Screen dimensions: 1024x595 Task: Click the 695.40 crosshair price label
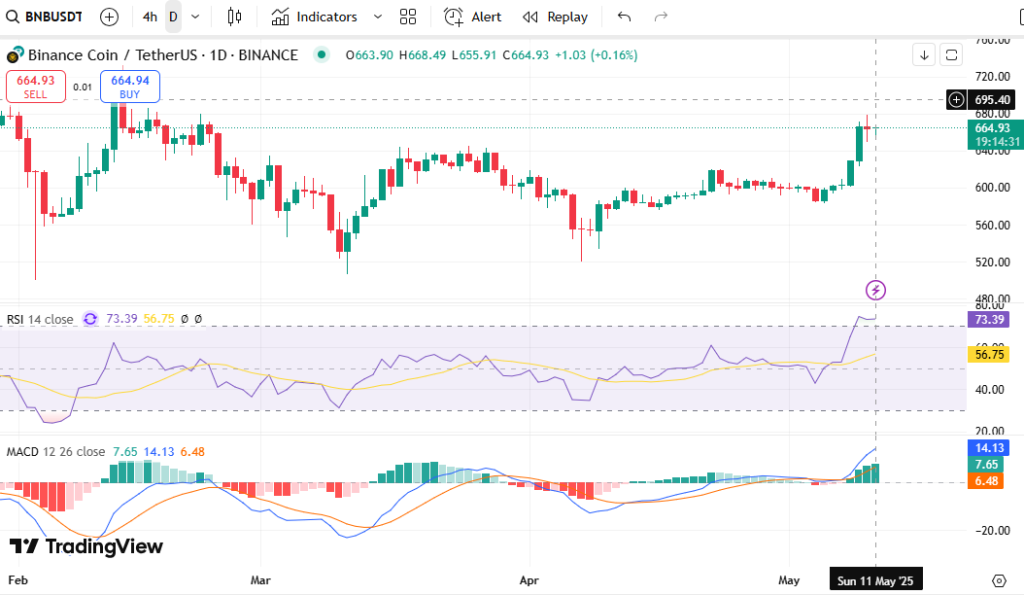[x=992, y=100]
